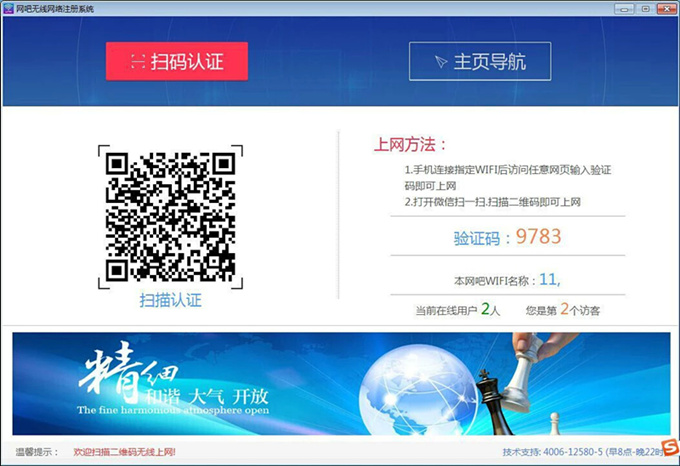Click the scan frame icon in 扫码认证
This screenshot has height=466, width=680.
[x=138, y=62]
